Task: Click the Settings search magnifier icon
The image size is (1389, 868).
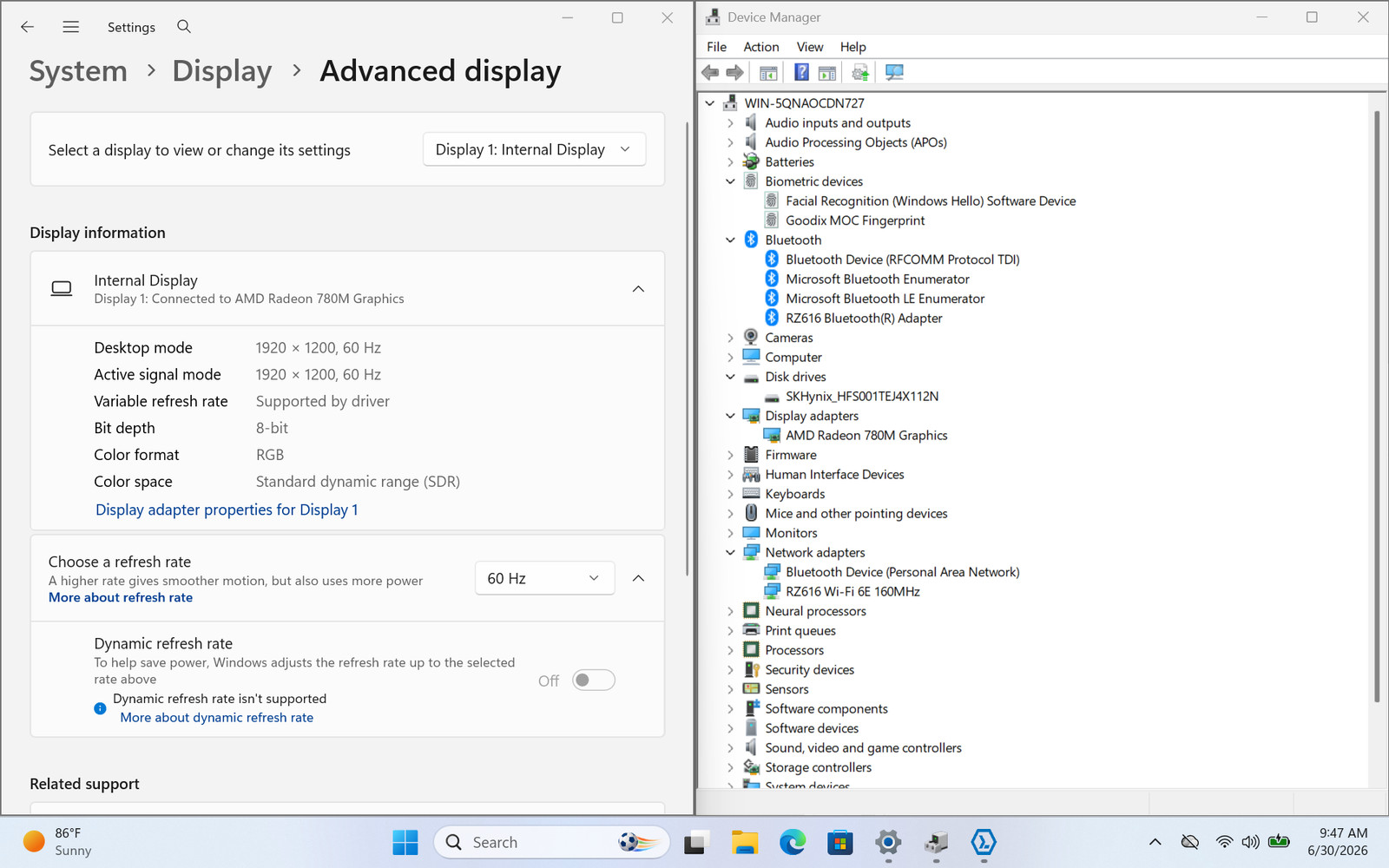Action: click(x=184, y=27)
